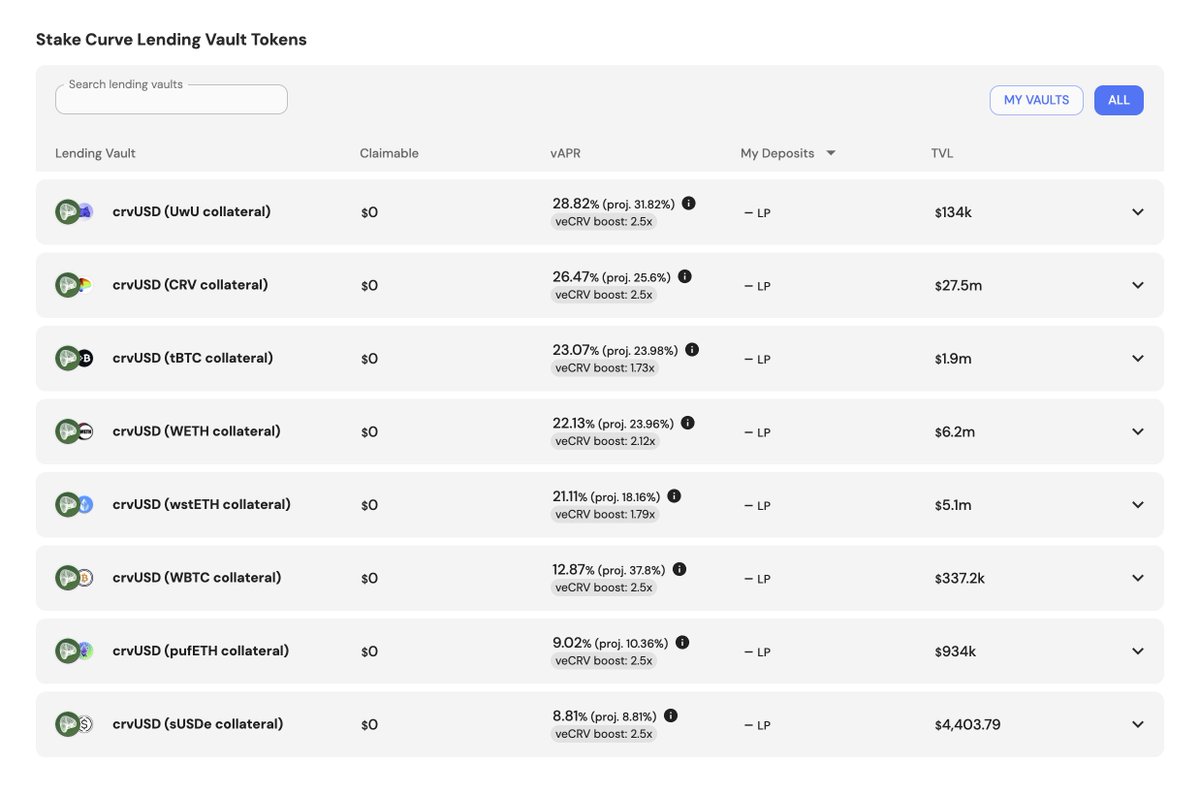The image size is (1200, 794).
Task: Click the crvUSD (pufETH collateral) name
Action: point(200,651)
